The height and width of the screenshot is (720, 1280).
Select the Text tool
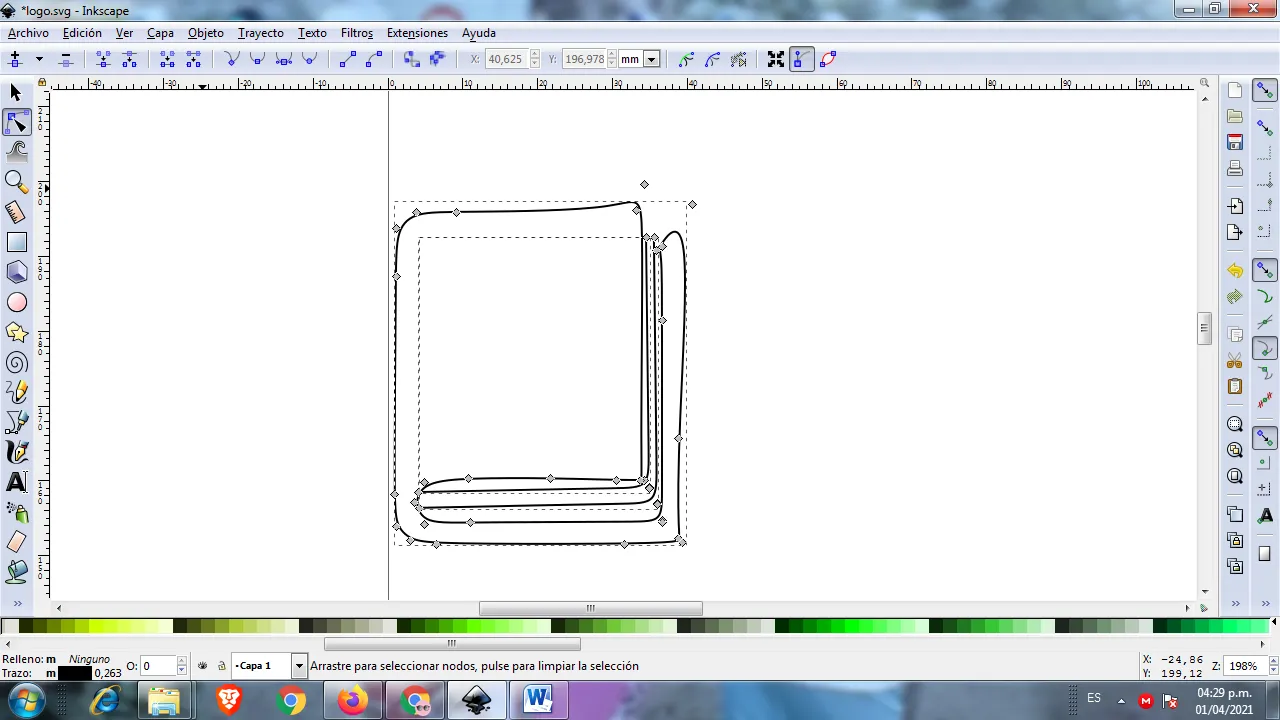coord(16,482)
